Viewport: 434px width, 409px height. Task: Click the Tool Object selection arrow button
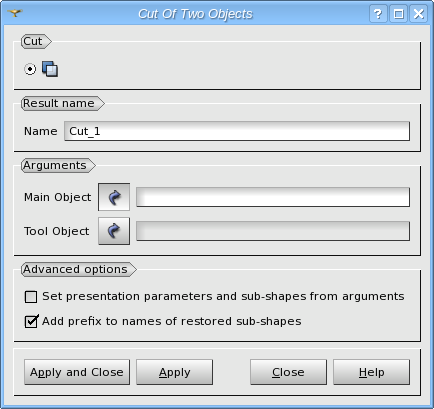click(x=114, y=231)
